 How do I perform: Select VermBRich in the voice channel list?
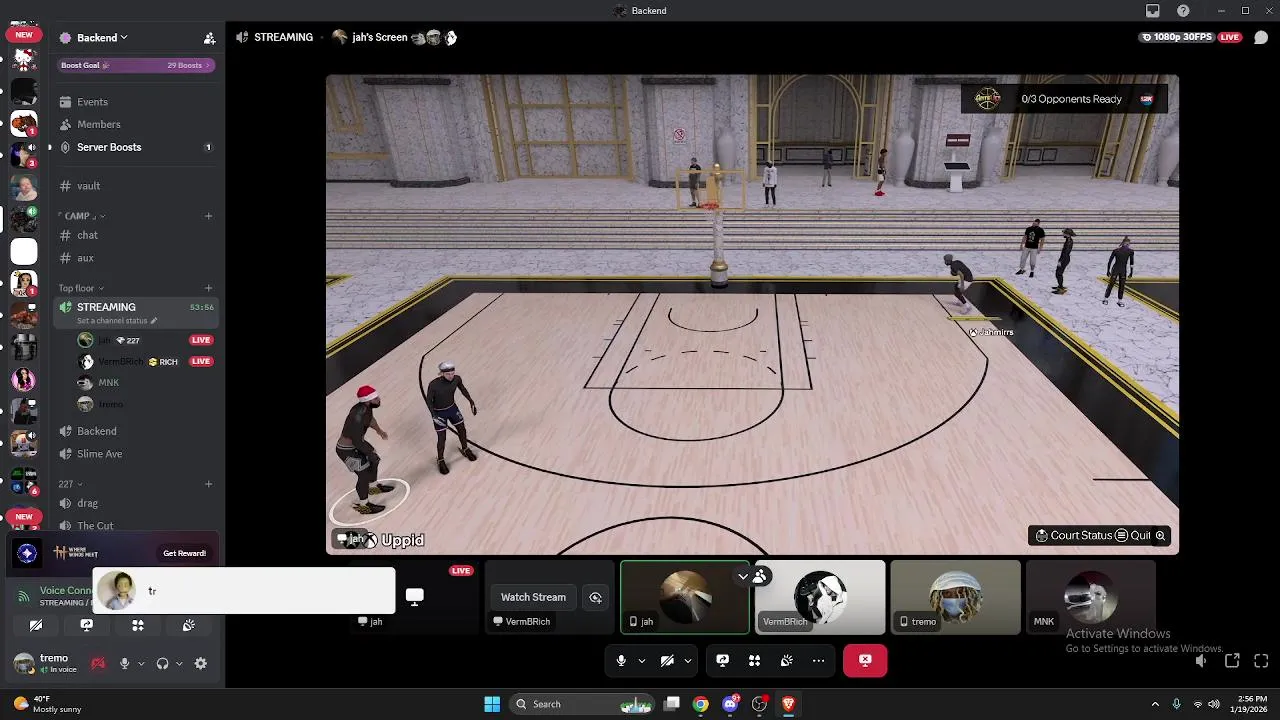point(147,361)
